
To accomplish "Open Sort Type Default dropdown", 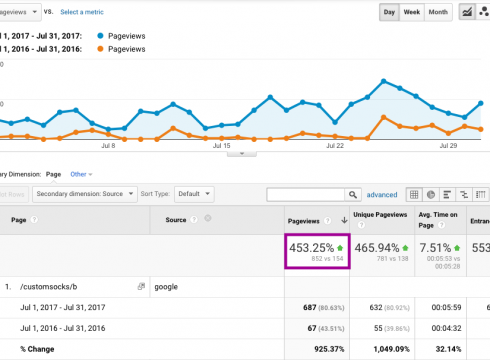I will point(194,194).
